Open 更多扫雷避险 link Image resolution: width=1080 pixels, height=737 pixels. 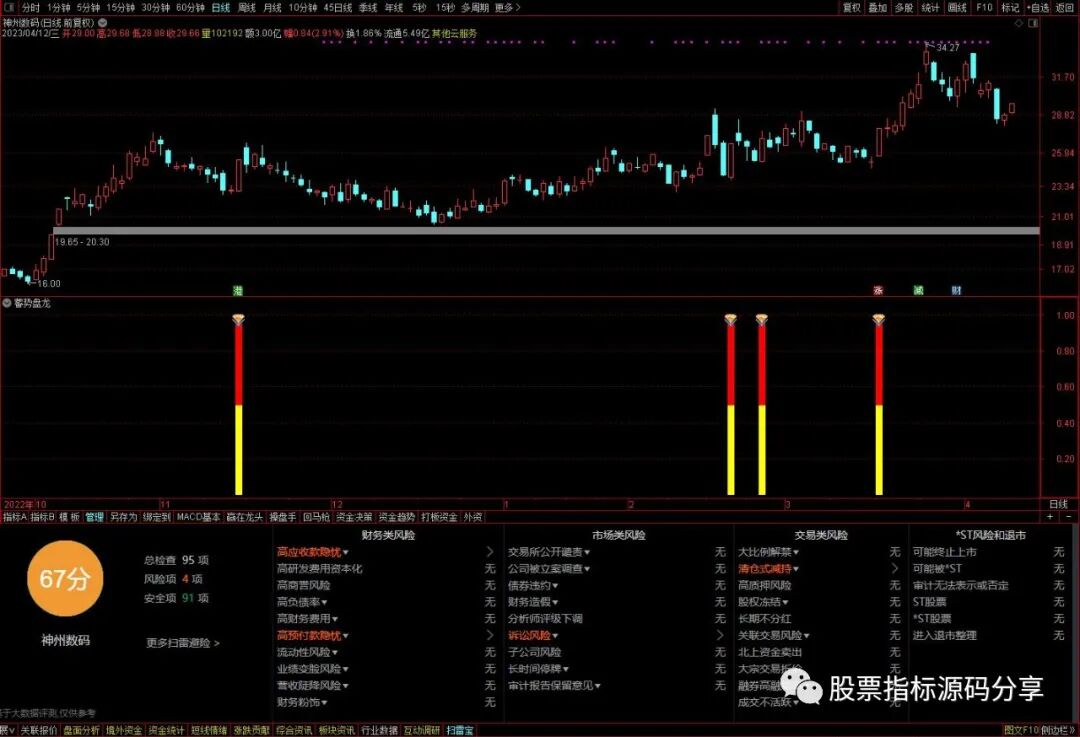(183, 643)
